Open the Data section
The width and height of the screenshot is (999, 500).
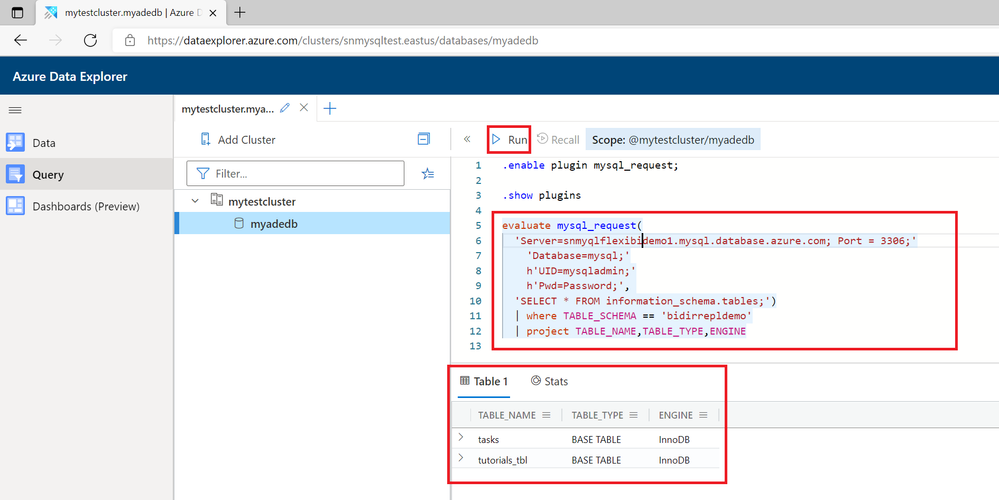pyautogui.click(x=86, y=143)
